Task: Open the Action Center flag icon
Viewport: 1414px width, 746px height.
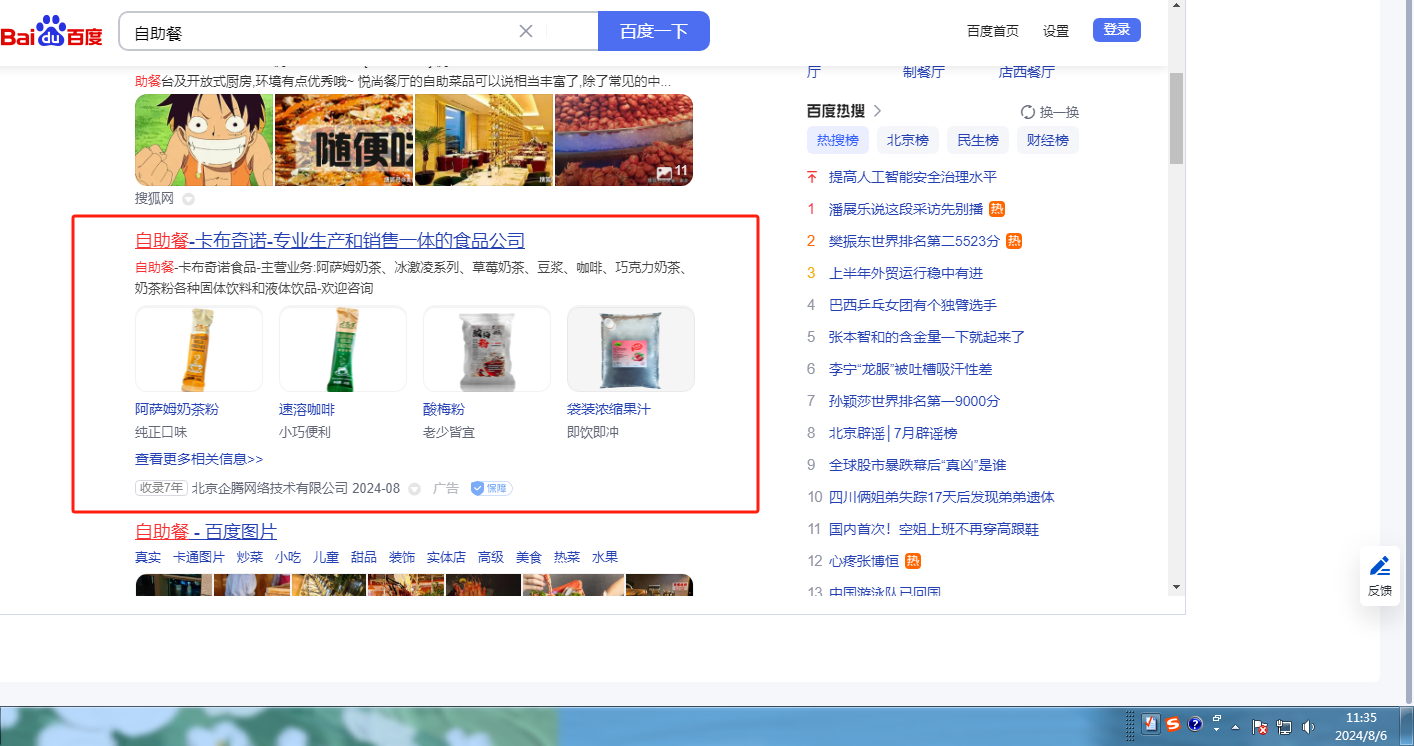Action: [x=1260, y=727]
